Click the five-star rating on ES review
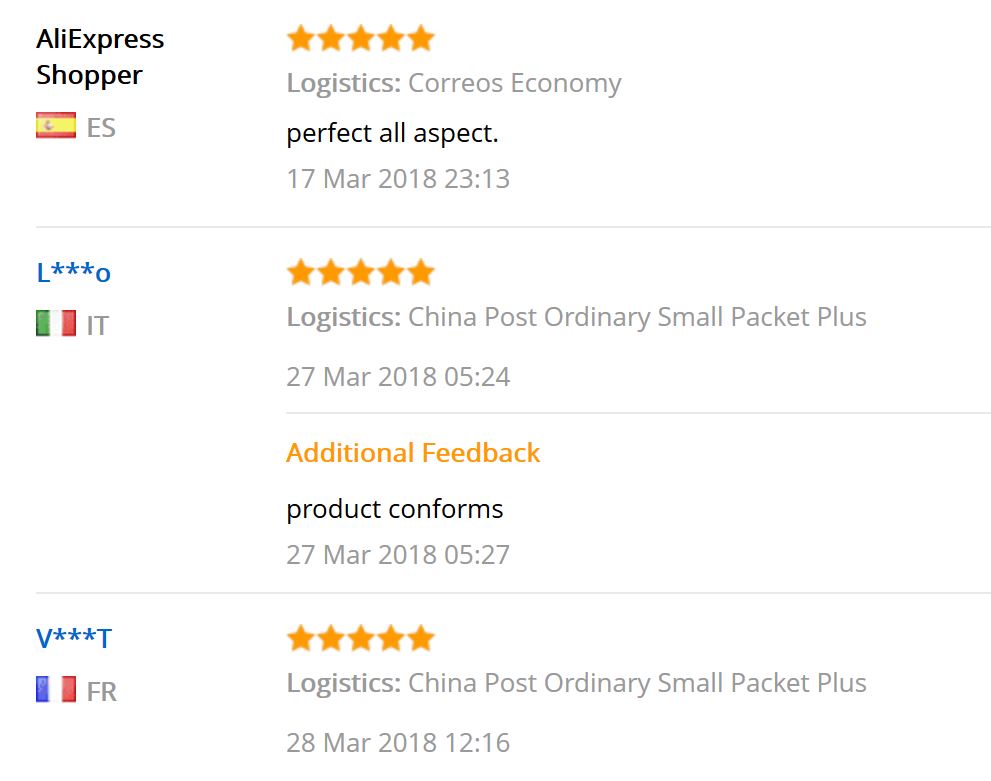This screenshot has width=991, height=781. [360, 39]
